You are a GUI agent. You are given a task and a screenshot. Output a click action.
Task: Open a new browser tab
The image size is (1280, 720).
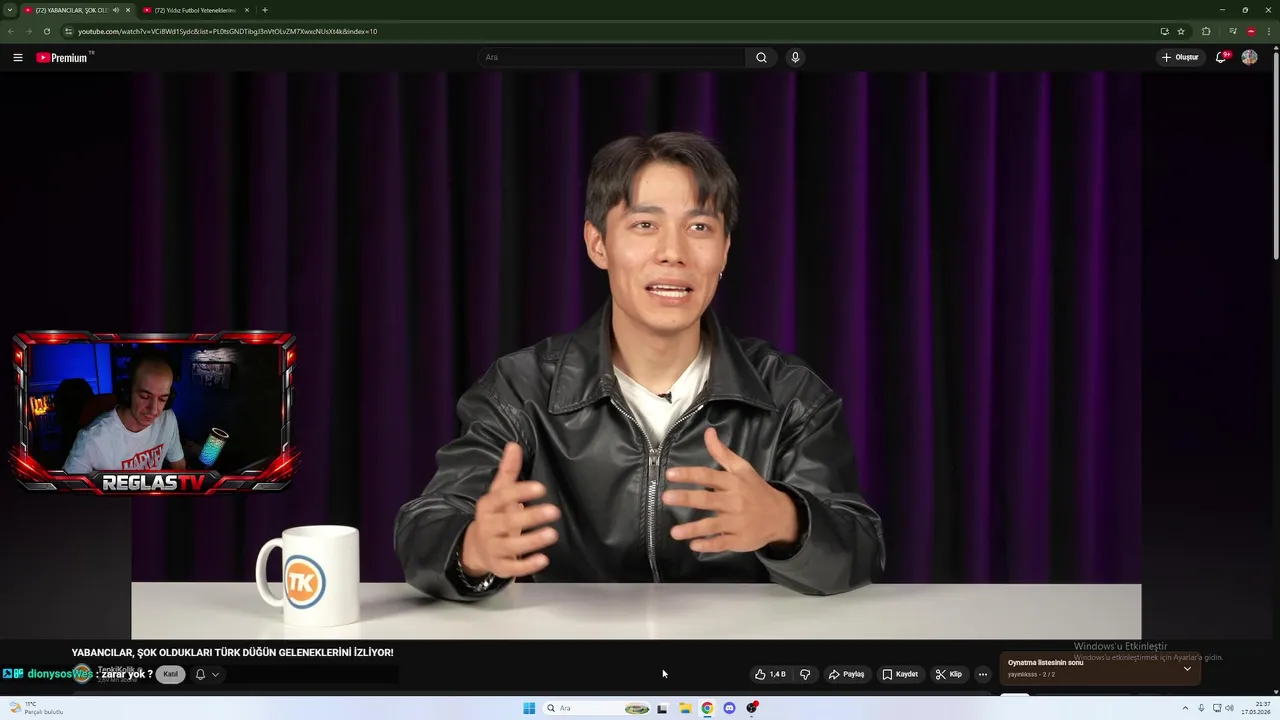(264, 10)
